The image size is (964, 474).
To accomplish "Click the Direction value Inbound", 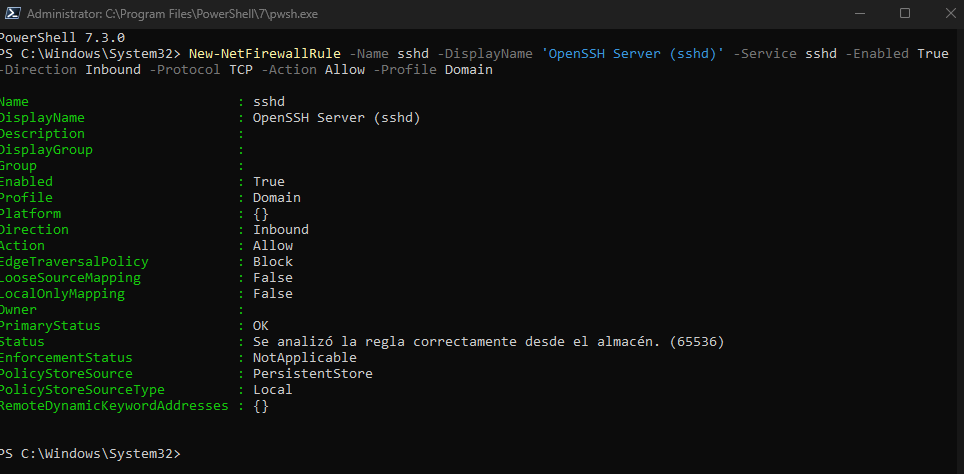I will point(281,229).
